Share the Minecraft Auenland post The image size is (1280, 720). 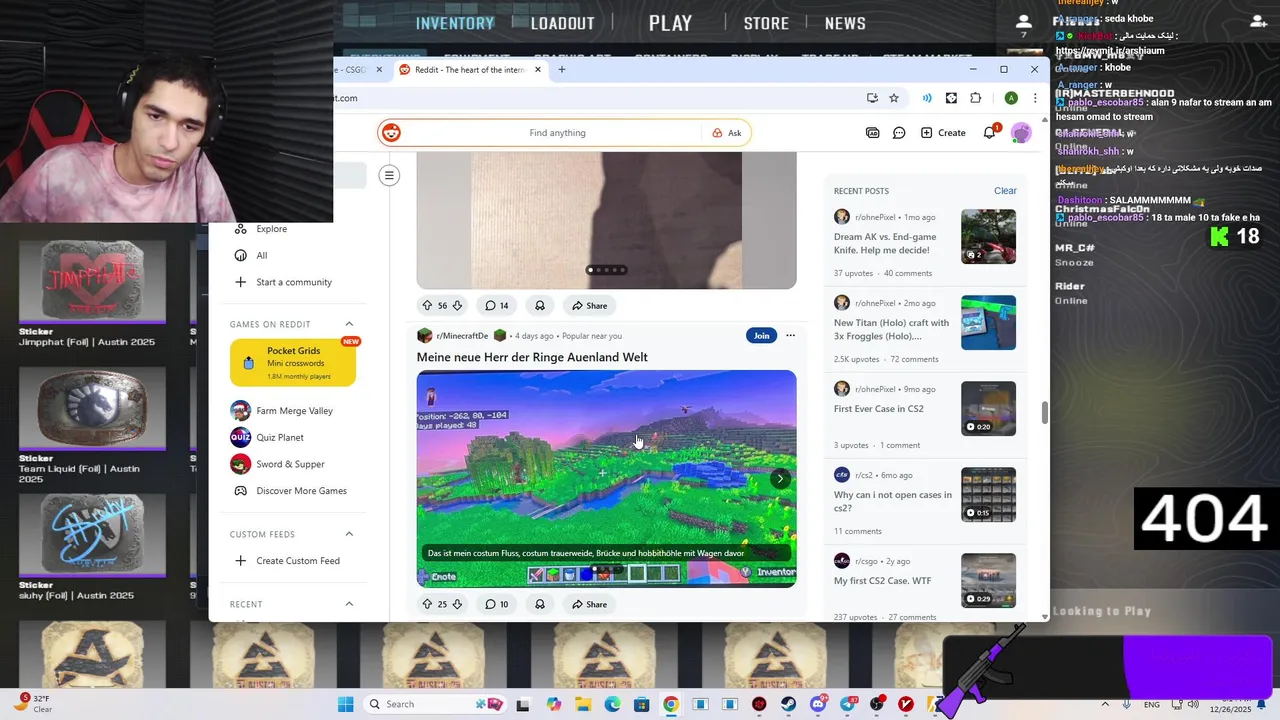589,604
